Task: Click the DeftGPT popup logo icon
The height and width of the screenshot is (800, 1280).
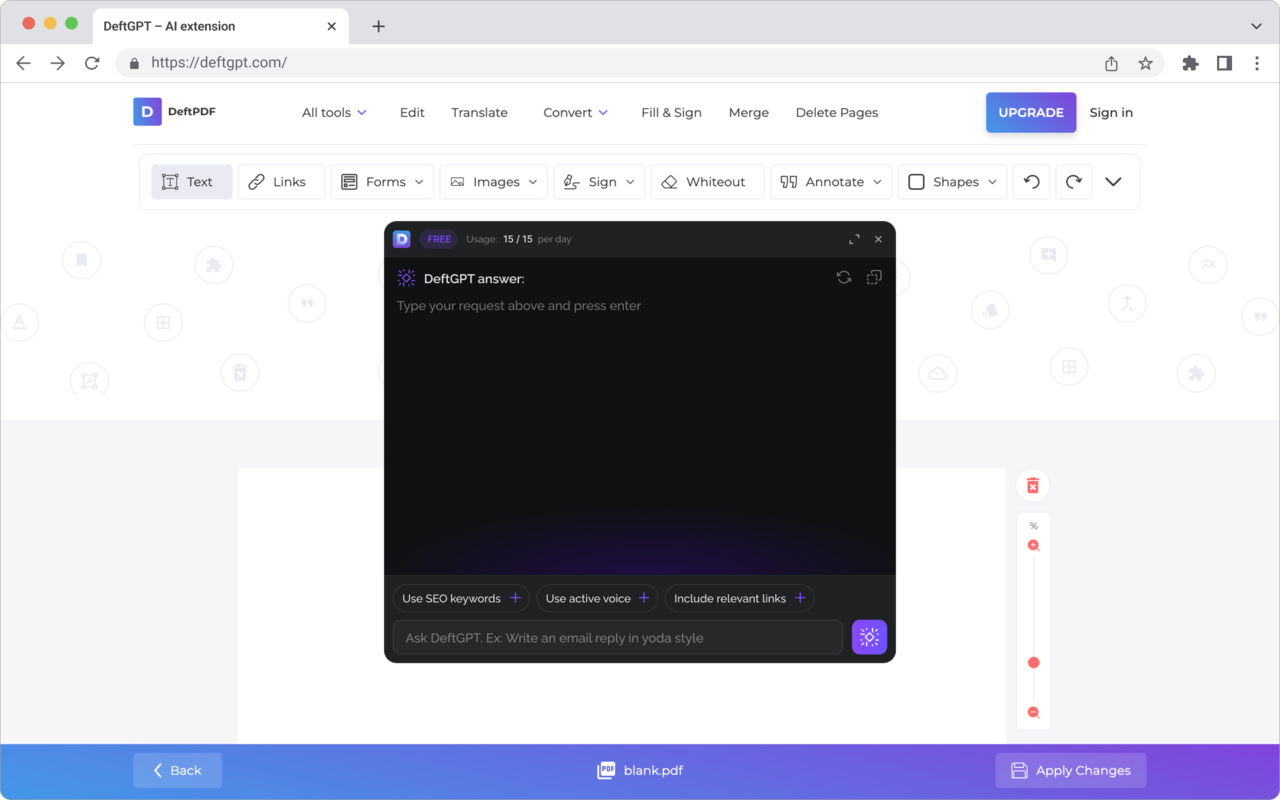Action: coord(401,239)
